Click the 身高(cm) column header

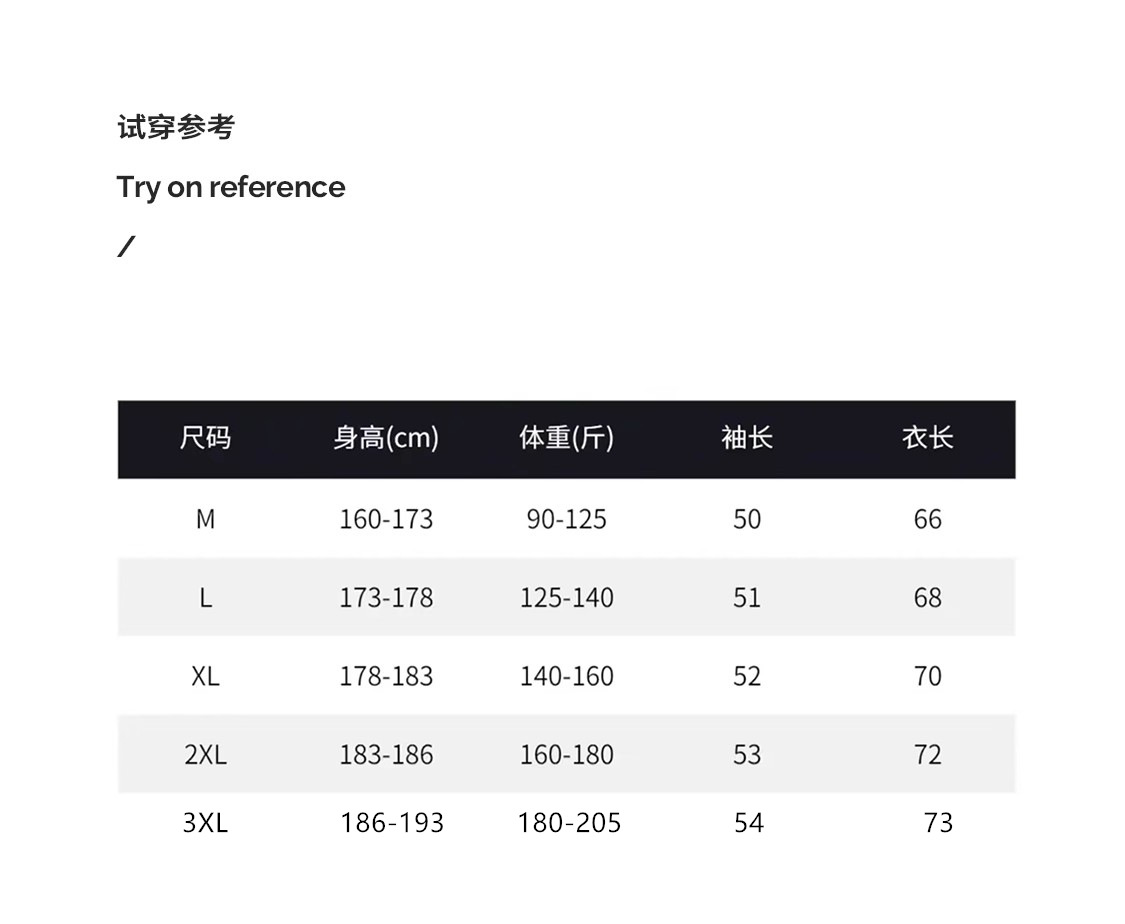pos(386,438)
